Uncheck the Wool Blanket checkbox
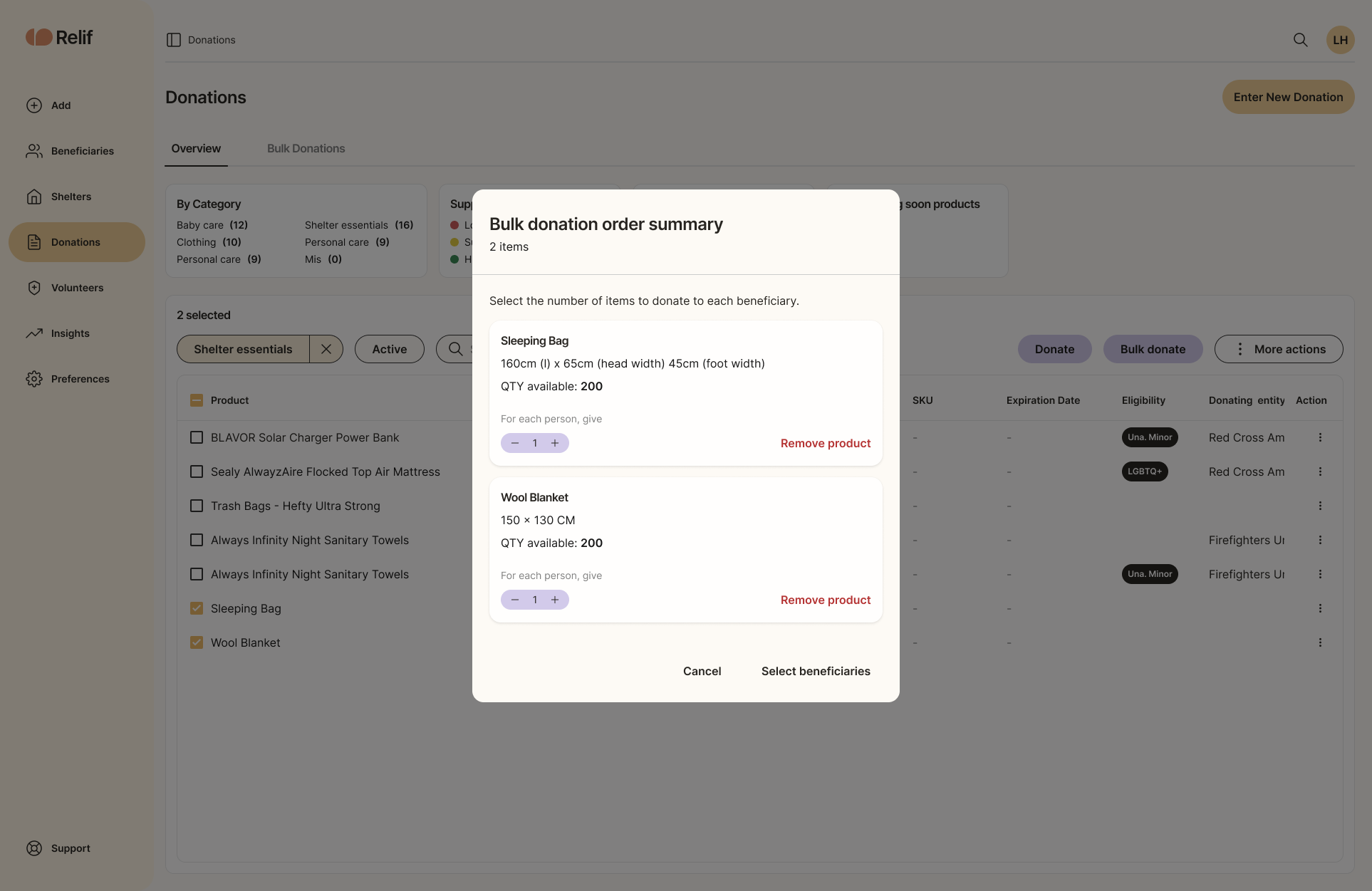 (x=197, y=642)
